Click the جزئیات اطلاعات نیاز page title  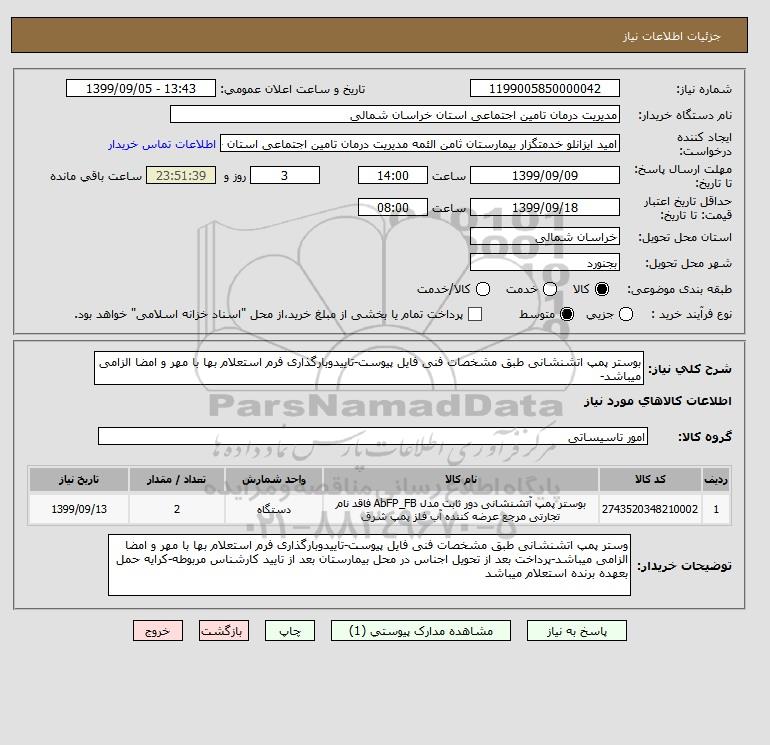pos(671,36)
